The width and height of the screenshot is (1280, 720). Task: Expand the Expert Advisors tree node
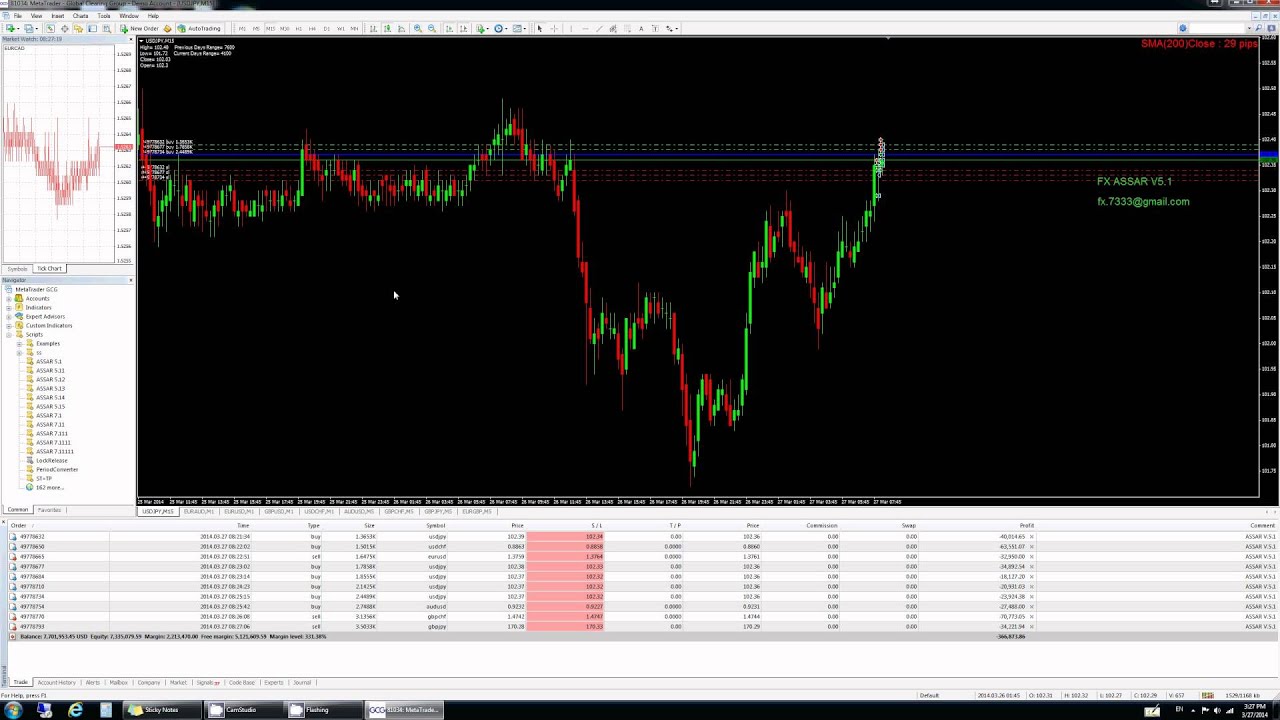click(x=9, y=316)
